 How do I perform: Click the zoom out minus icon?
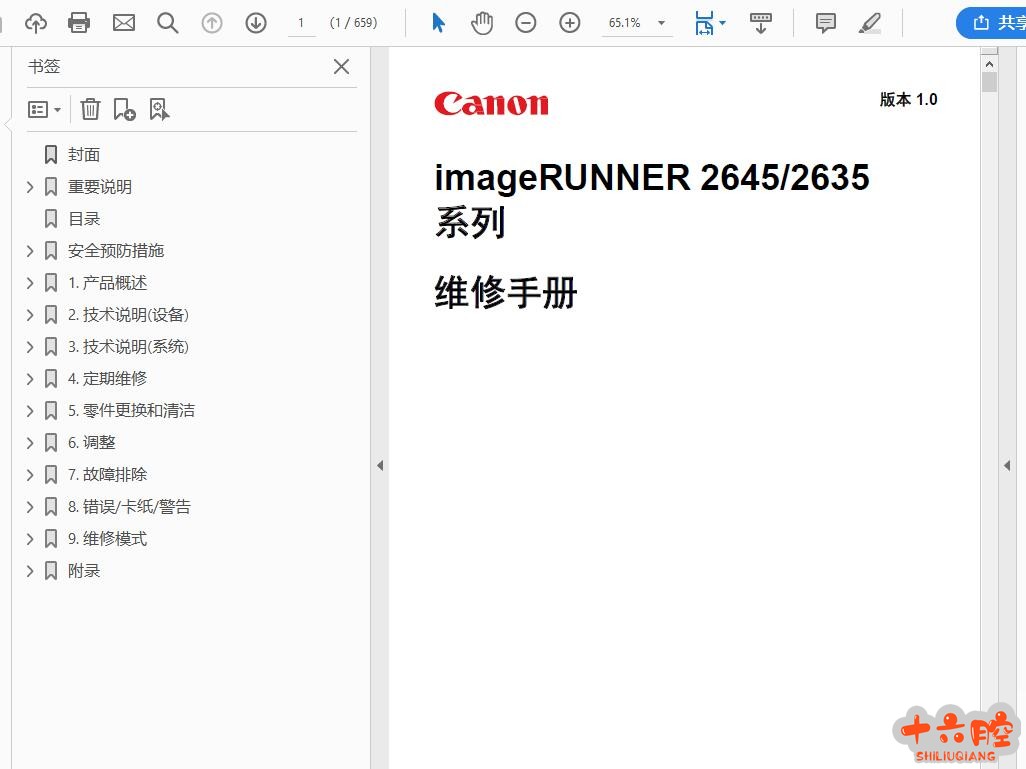pos(526,22)
